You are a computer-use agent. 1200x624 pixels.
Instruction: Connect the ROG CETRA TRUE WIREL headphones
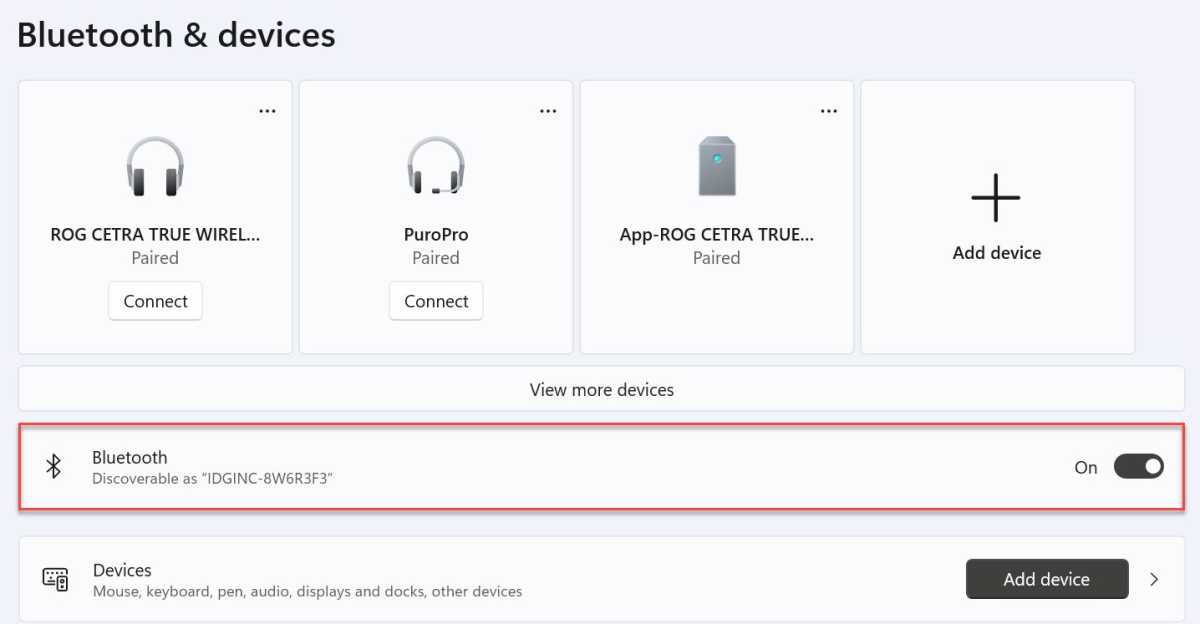(x=155, y=301)
